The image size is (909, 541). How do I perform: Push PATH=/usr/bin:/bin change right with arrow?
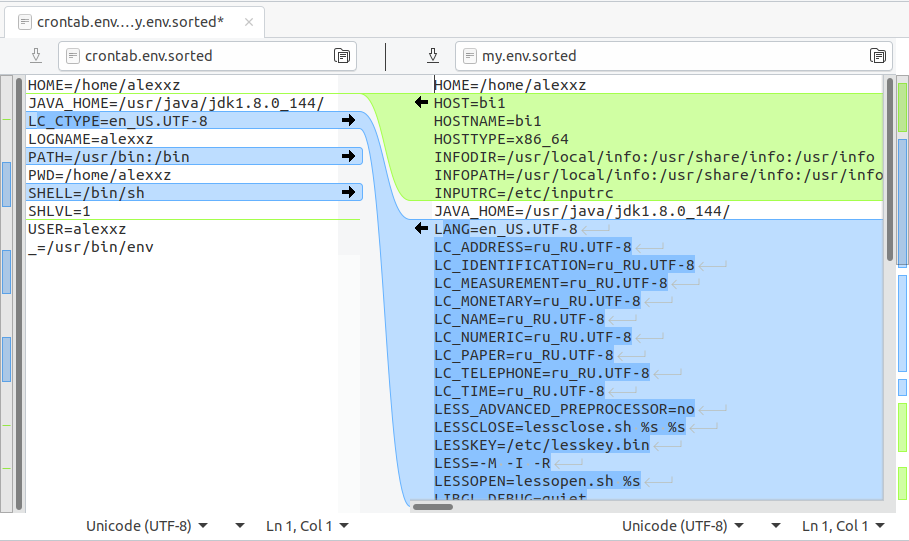tap(348, 156)
